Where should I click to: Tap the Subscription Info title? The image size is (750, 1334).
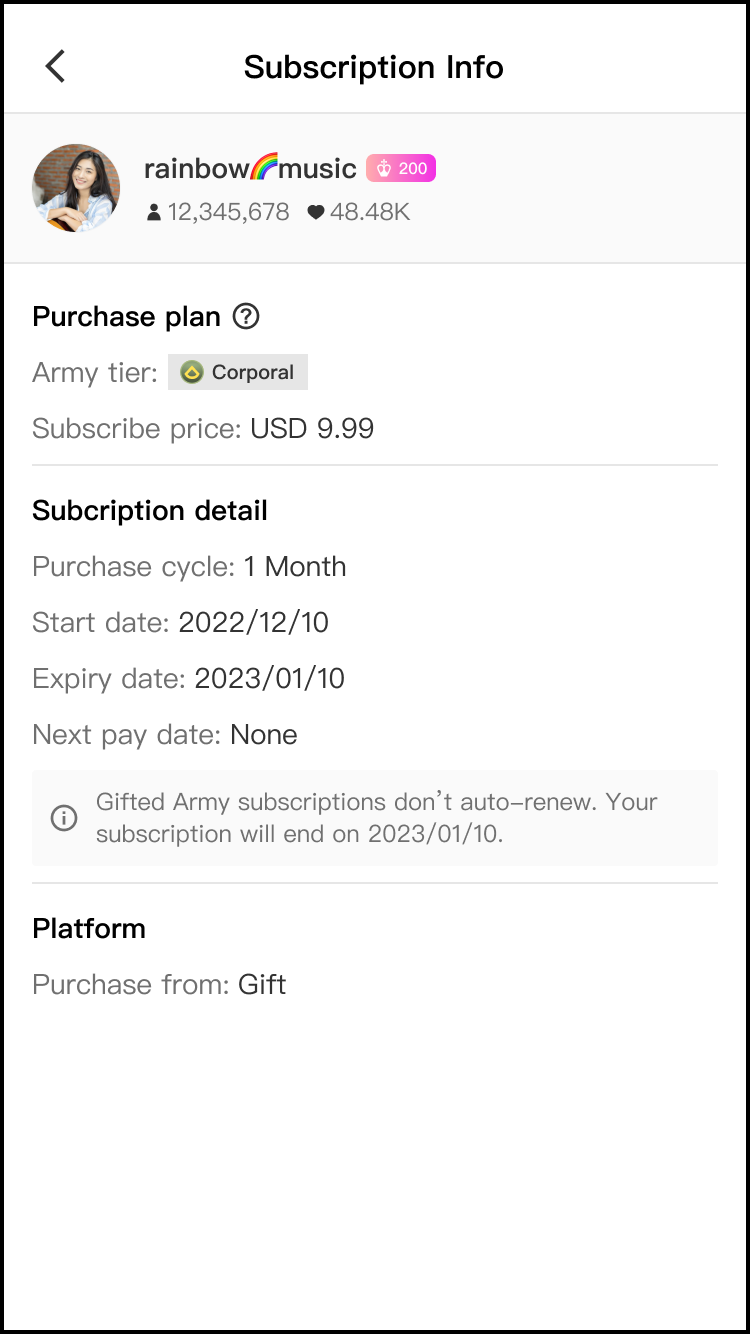(x=374, y=67)
